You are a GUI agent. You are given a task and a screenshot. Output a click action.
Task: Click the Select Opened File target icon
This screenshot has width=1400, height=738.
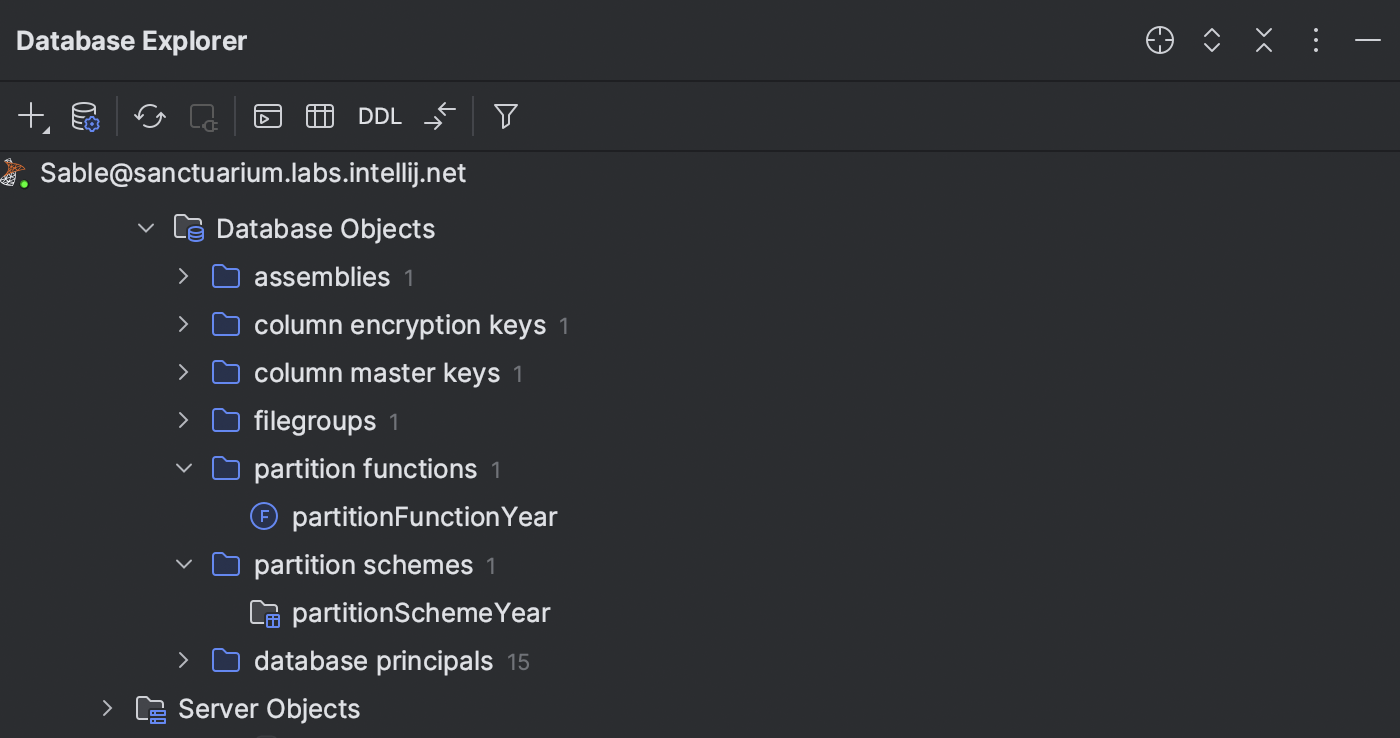click(1159, 40)
